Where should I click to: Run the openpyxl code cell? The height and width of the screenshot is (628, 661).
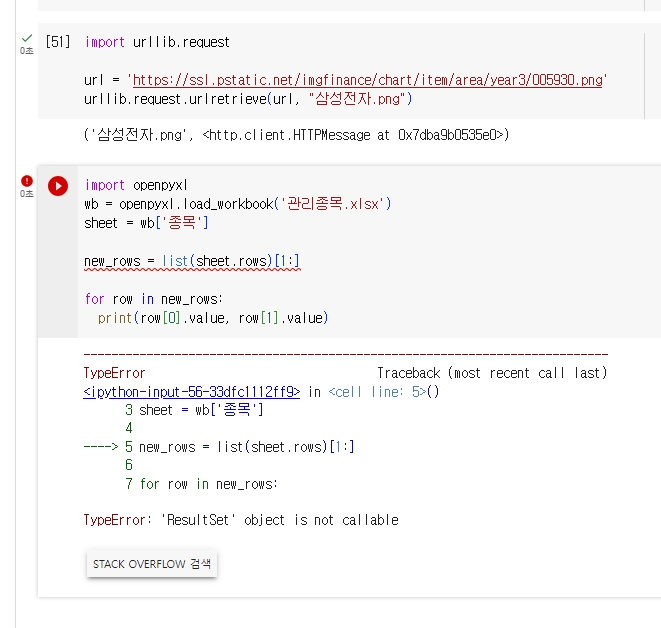[58, 186]
